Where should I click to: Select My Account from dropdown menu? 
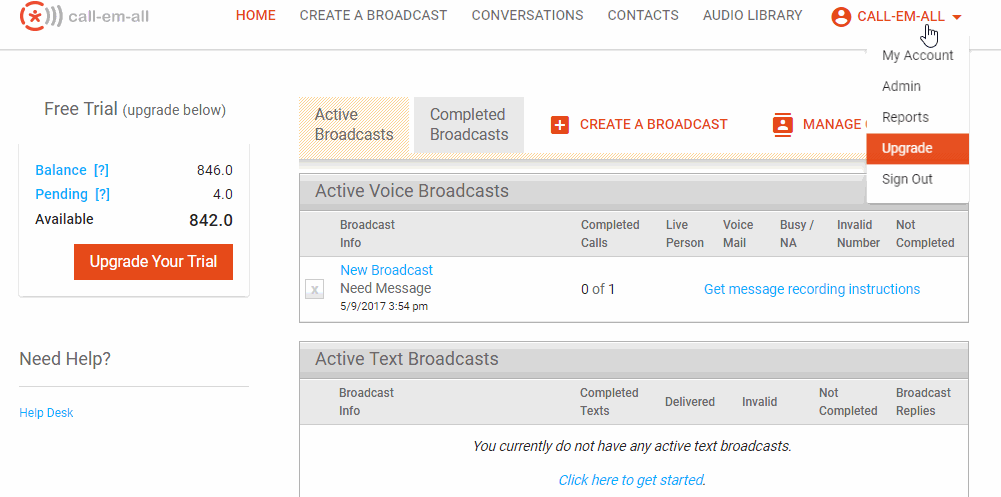point(917,56)
